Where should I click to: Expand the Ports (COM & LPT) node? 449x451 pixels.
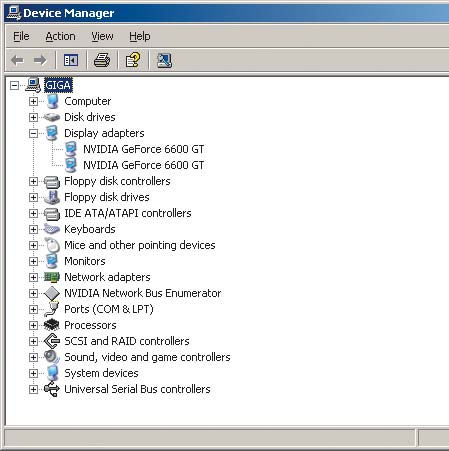pyautogui.click(x=33, y=310)
